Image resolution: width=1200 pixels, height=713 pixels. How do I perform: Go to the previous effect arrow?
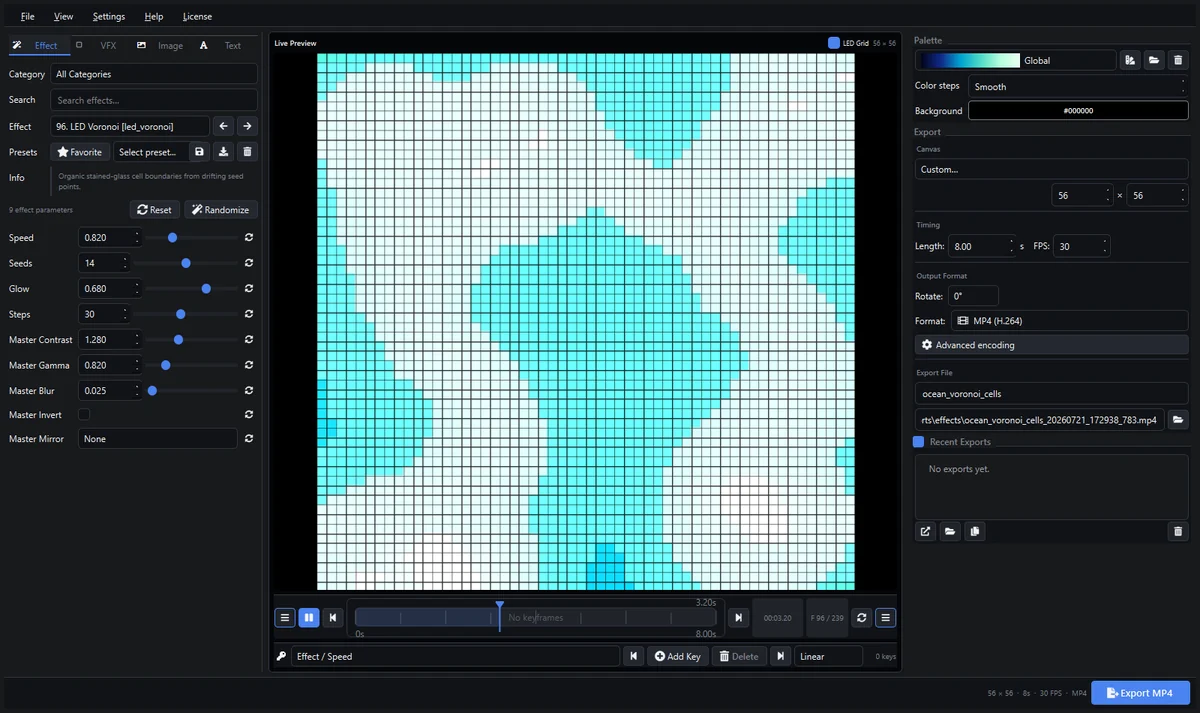[223, 126]
